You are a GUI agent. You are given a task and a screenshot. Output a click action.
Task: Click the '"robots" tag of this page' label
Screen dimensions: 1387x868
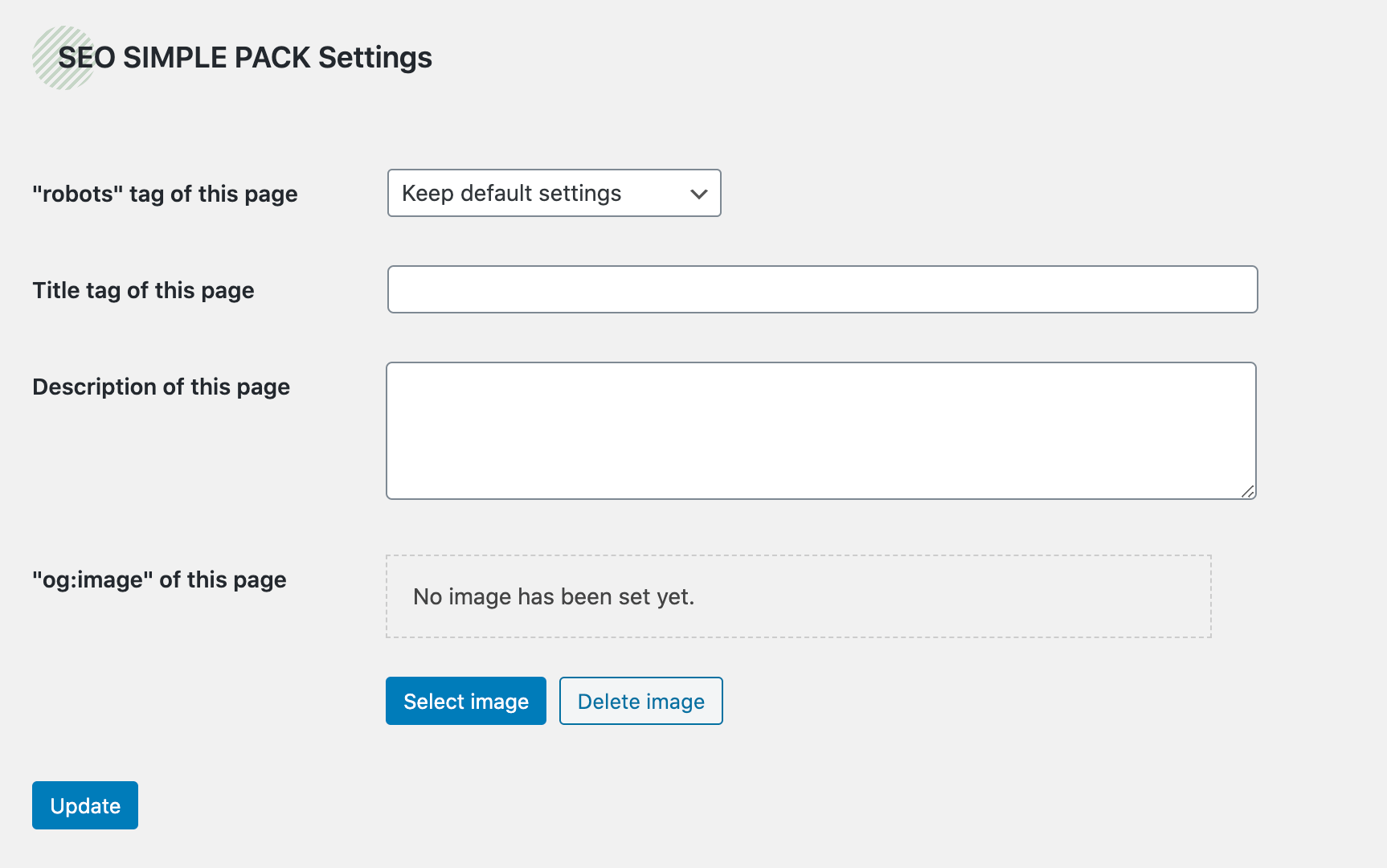point(165,194)
